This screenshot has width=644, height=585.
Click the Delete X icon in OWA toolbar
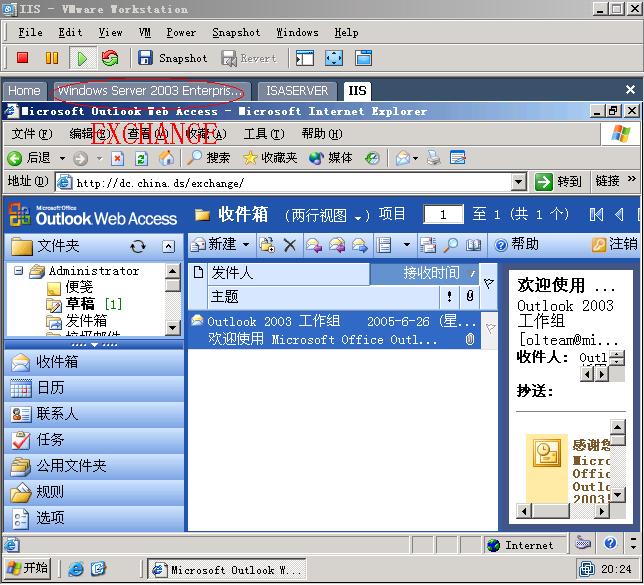click(x=290, y=245)
